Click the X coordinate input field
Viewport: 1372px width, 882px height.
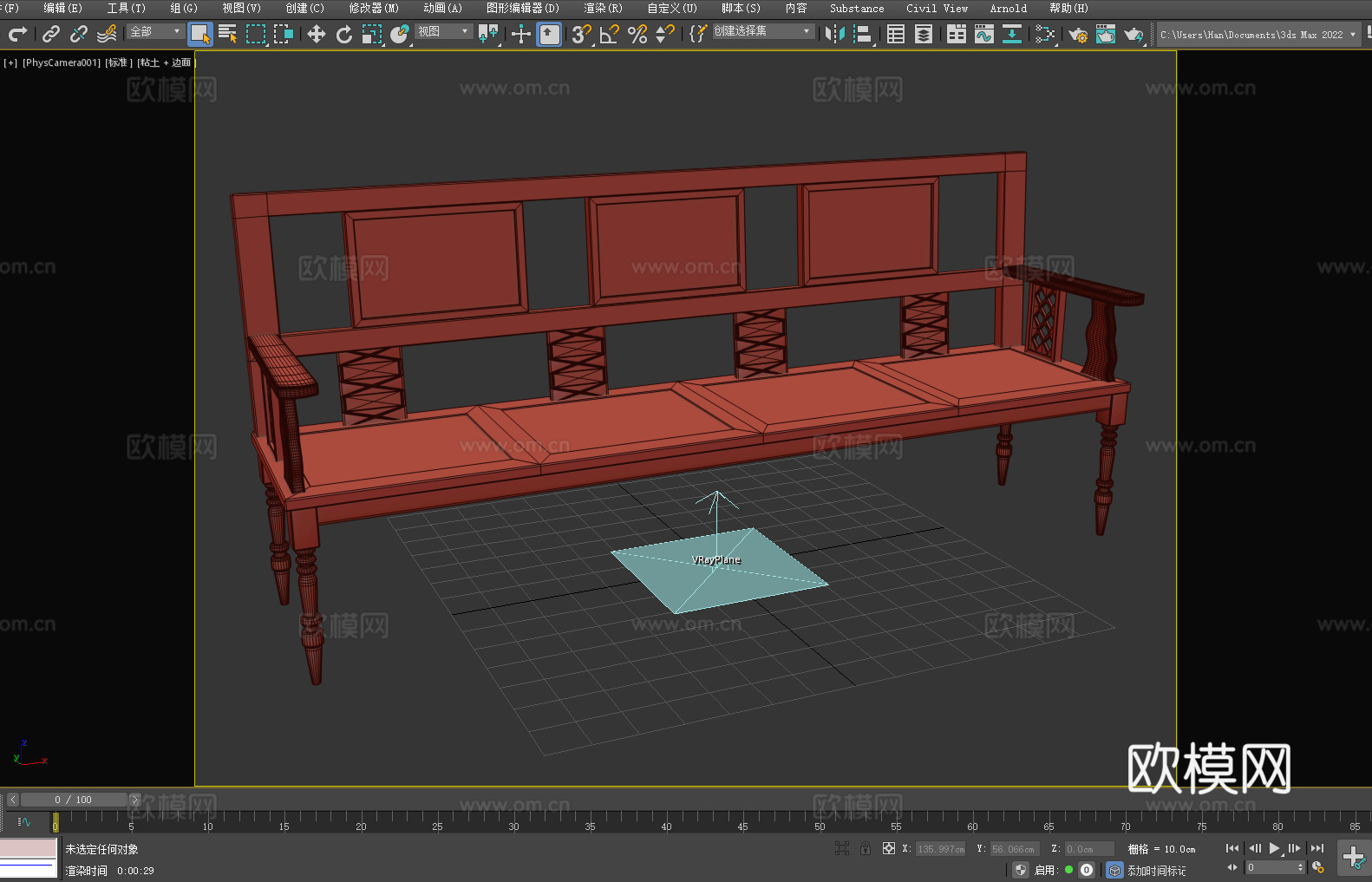click(x=941, y=849)
